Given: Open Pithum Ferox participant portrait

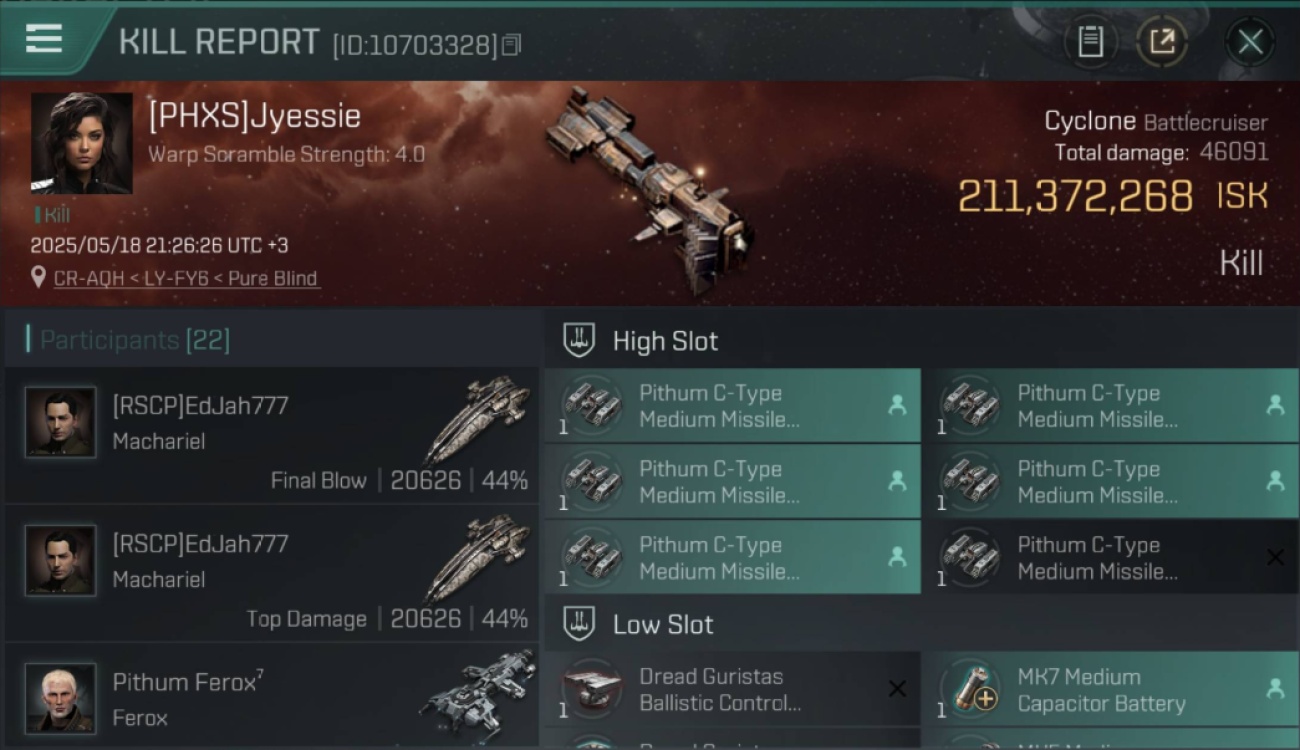Looking at the screenshot, I should [61, 697].
